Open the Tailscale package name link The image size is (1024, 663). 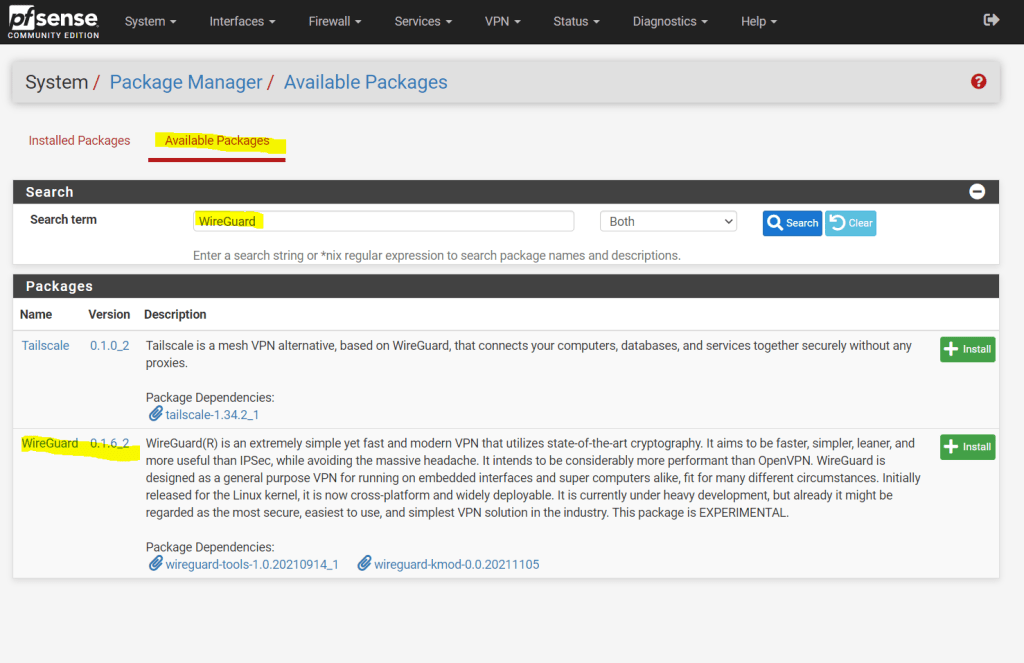pos(45,346)
